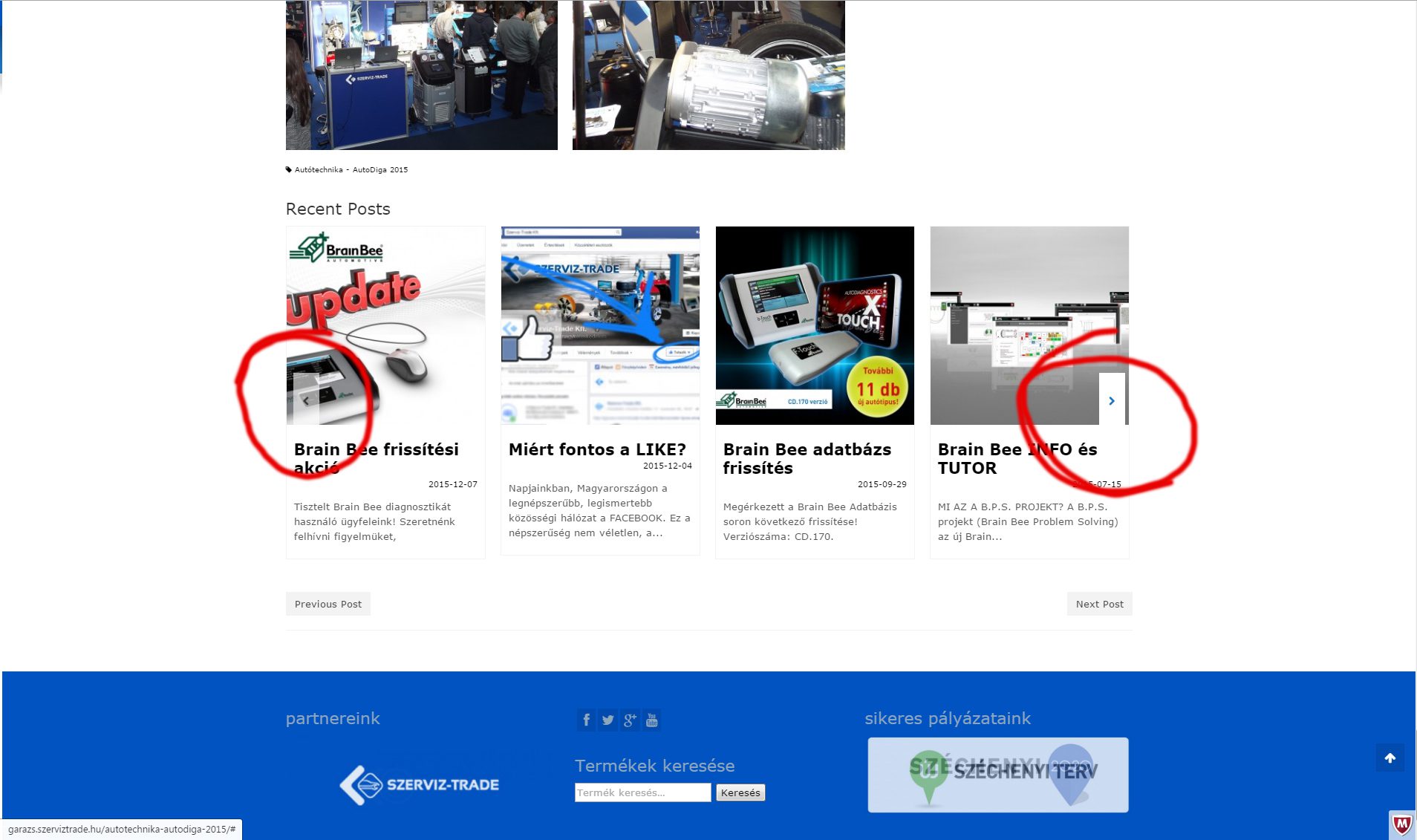Click the partnereink footer heading
This screenshot has height=840, width=1417.
pos(333,718)
